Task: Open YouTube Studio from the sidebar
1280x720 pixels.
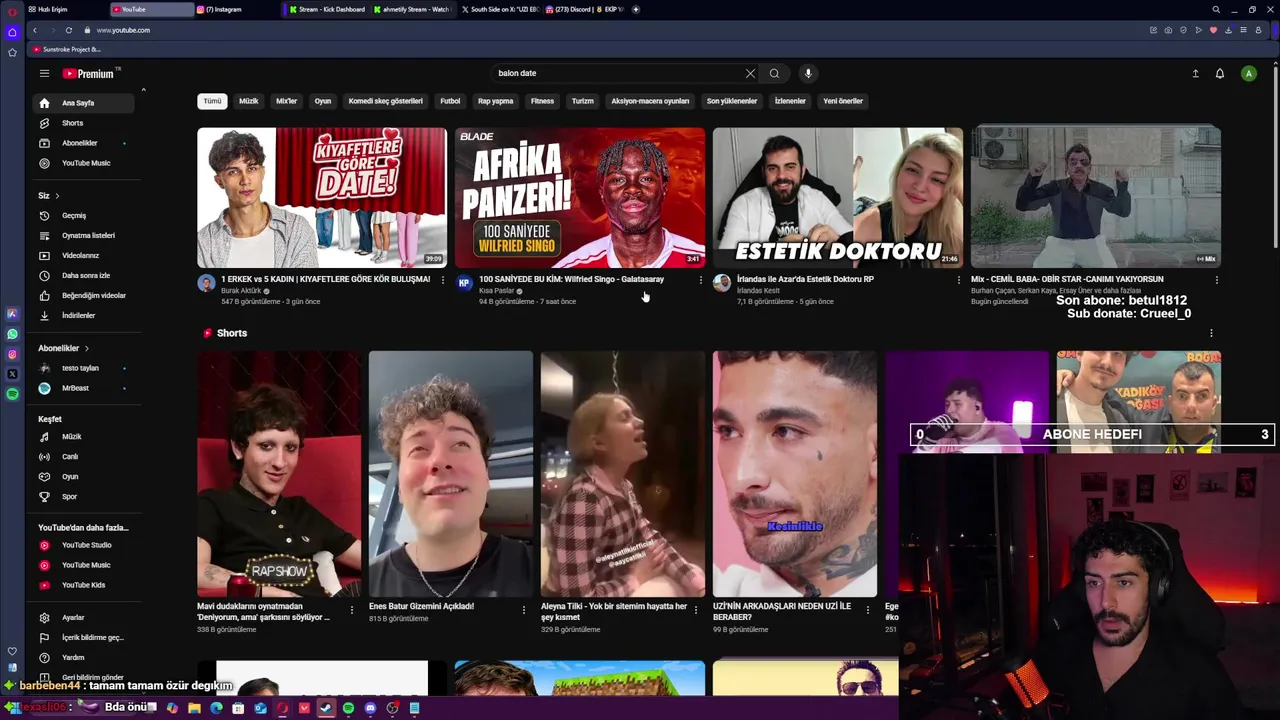Action: [84, 545]
